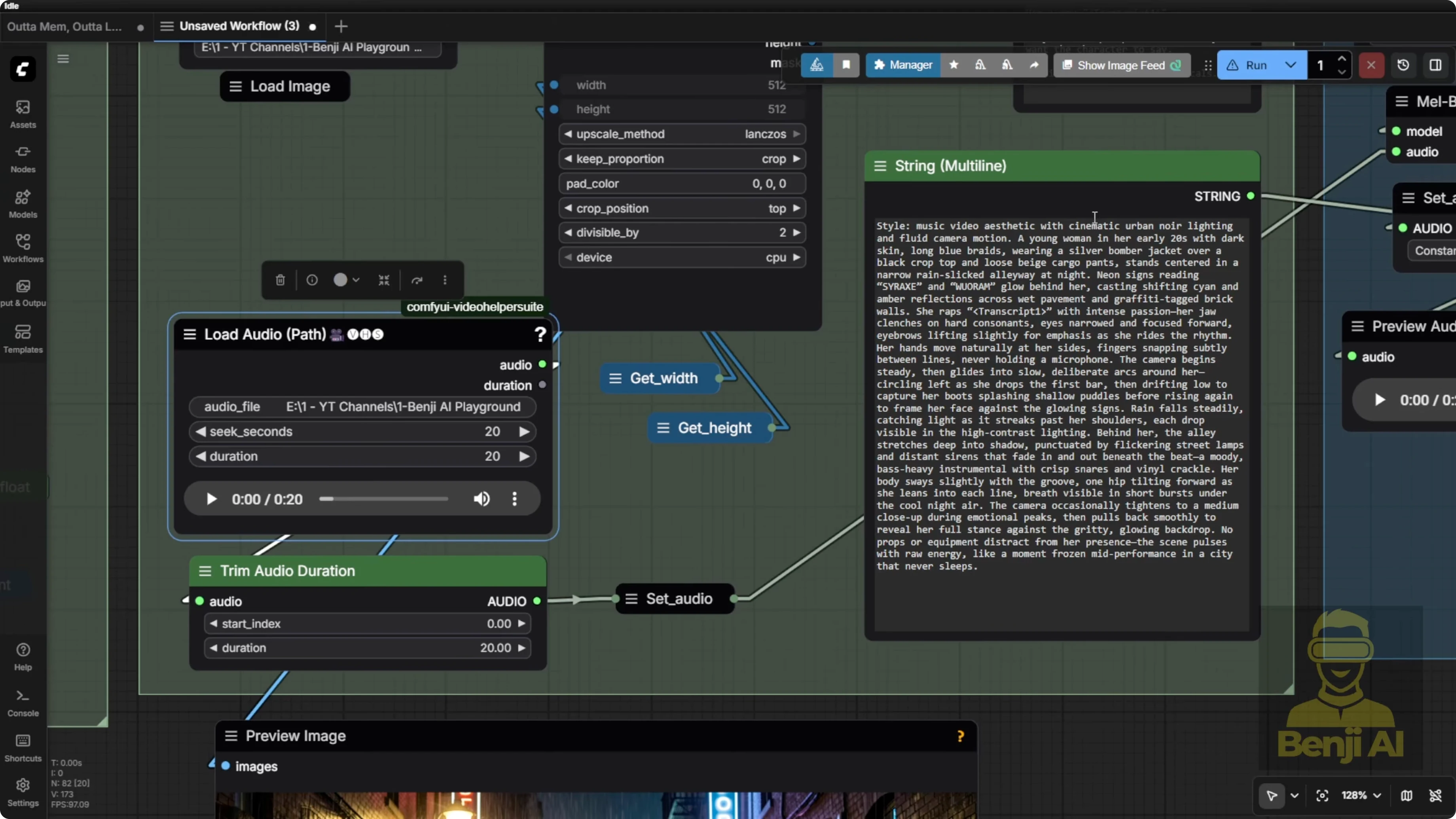Screen dimensions: 1456x819
Task: Open the Manager button
Action: click(902, 65)
